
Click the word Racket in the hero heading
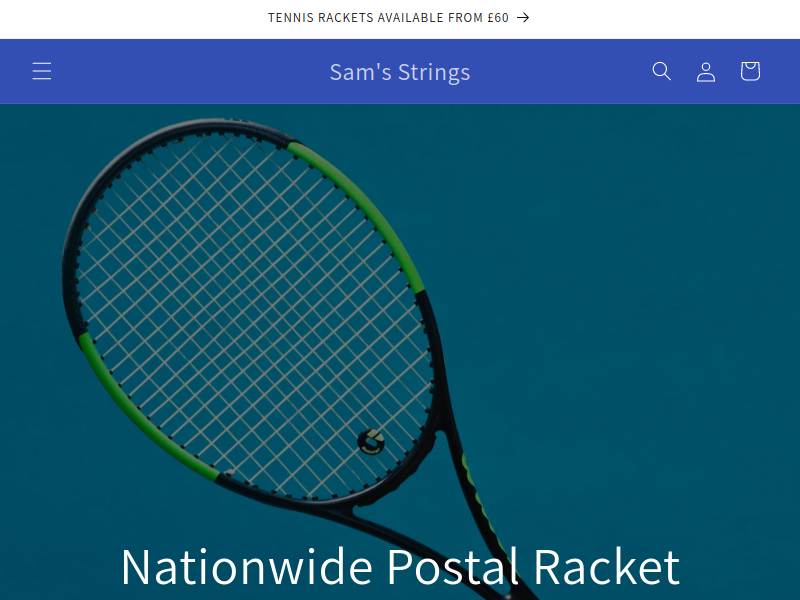[x=607, y=566]
